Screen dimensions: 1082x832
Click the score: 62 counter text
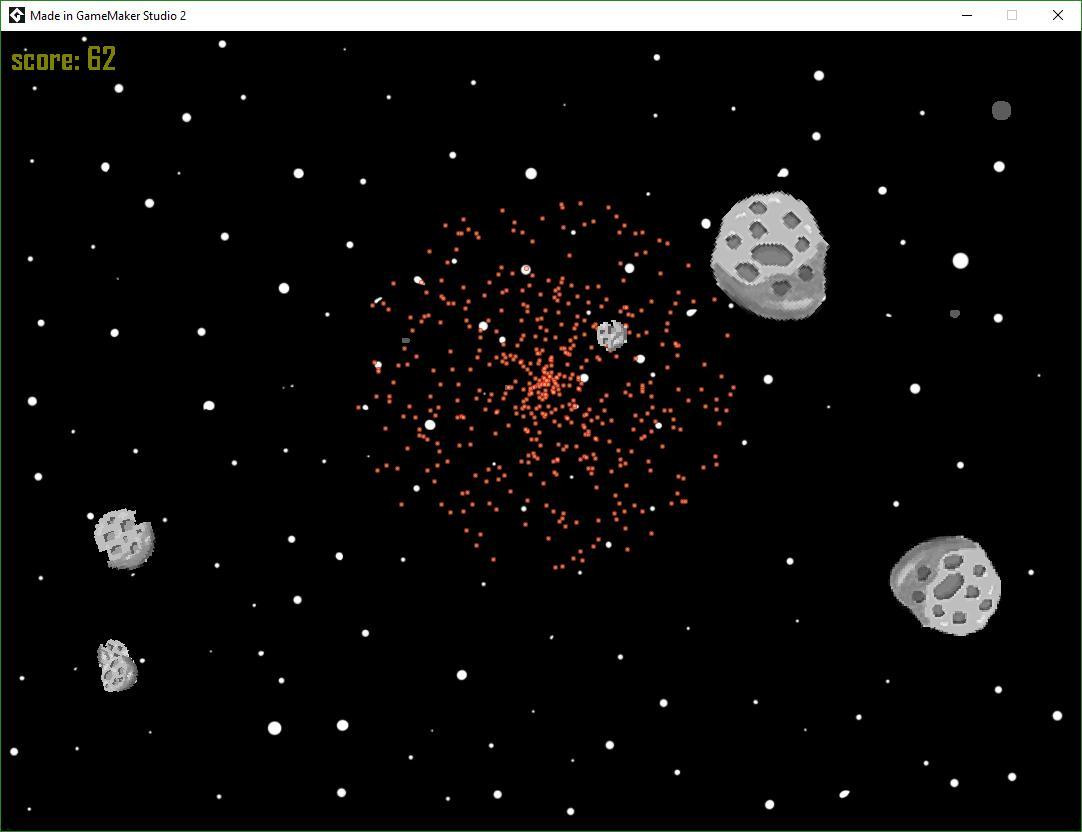tap(63, 59)
